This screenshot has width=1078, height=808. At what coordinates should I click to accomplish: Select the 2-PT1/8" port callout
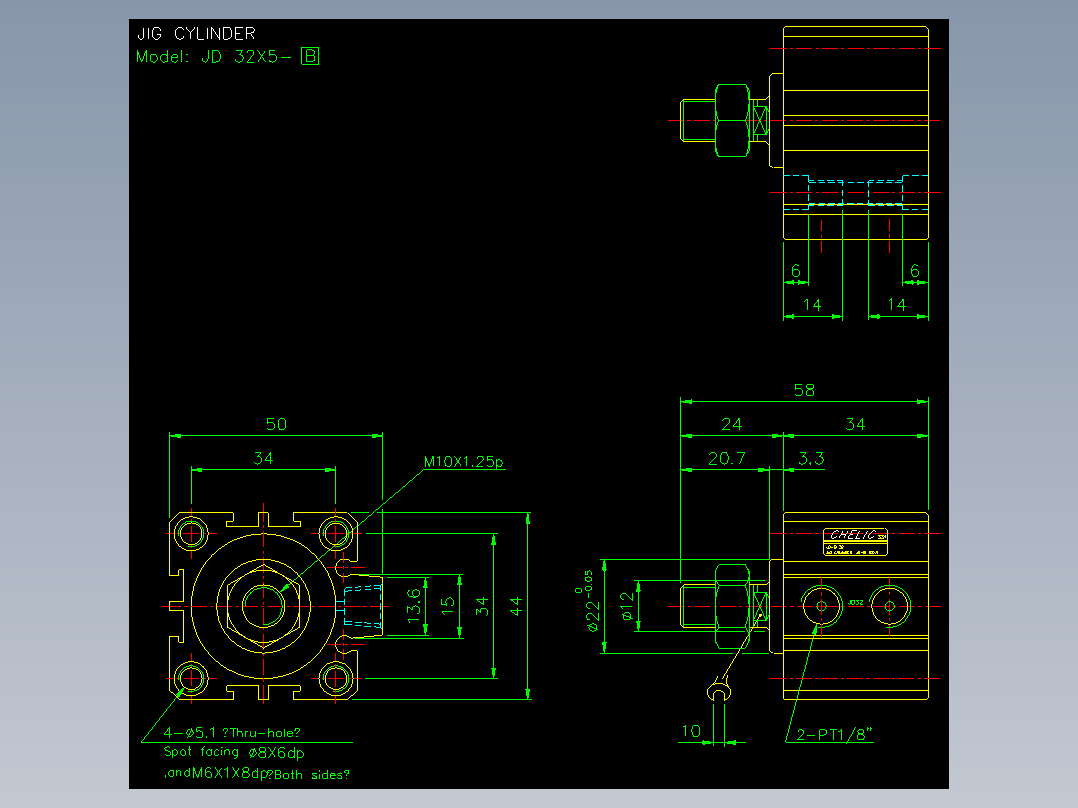tap(834, 734)
